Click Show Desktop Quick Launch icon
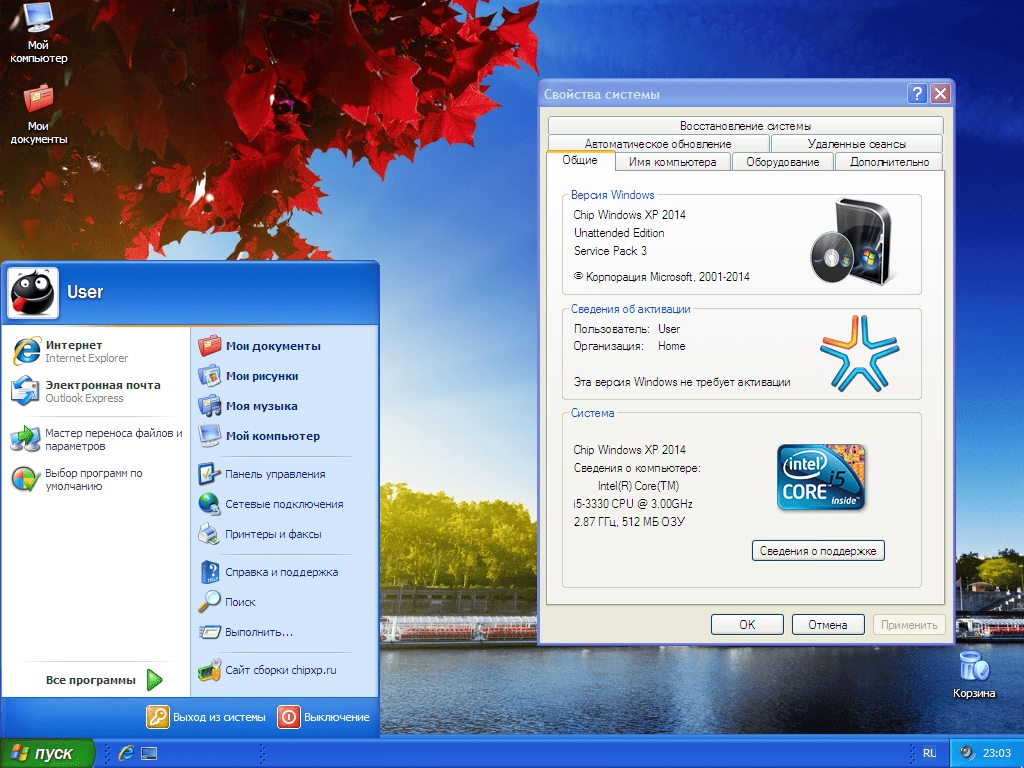The image size is (1024, 768). click(x=149, y=754)
